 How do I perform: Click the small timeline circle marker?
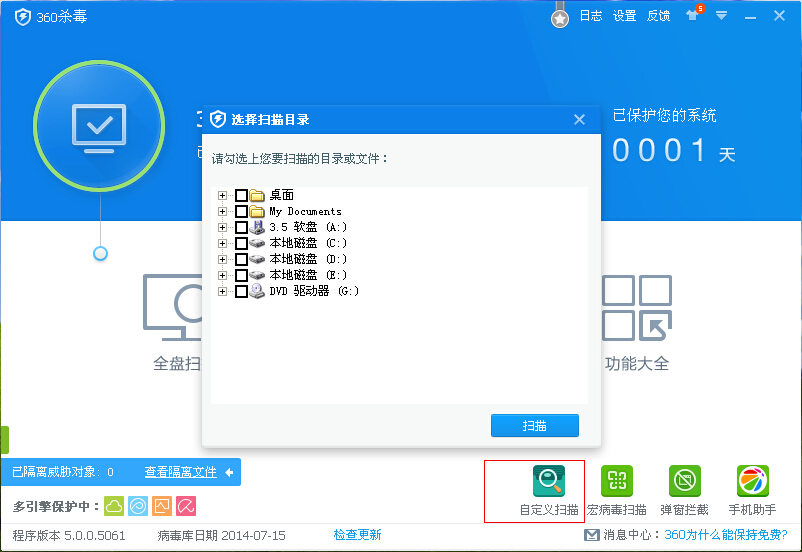click(x=100, y=253)
